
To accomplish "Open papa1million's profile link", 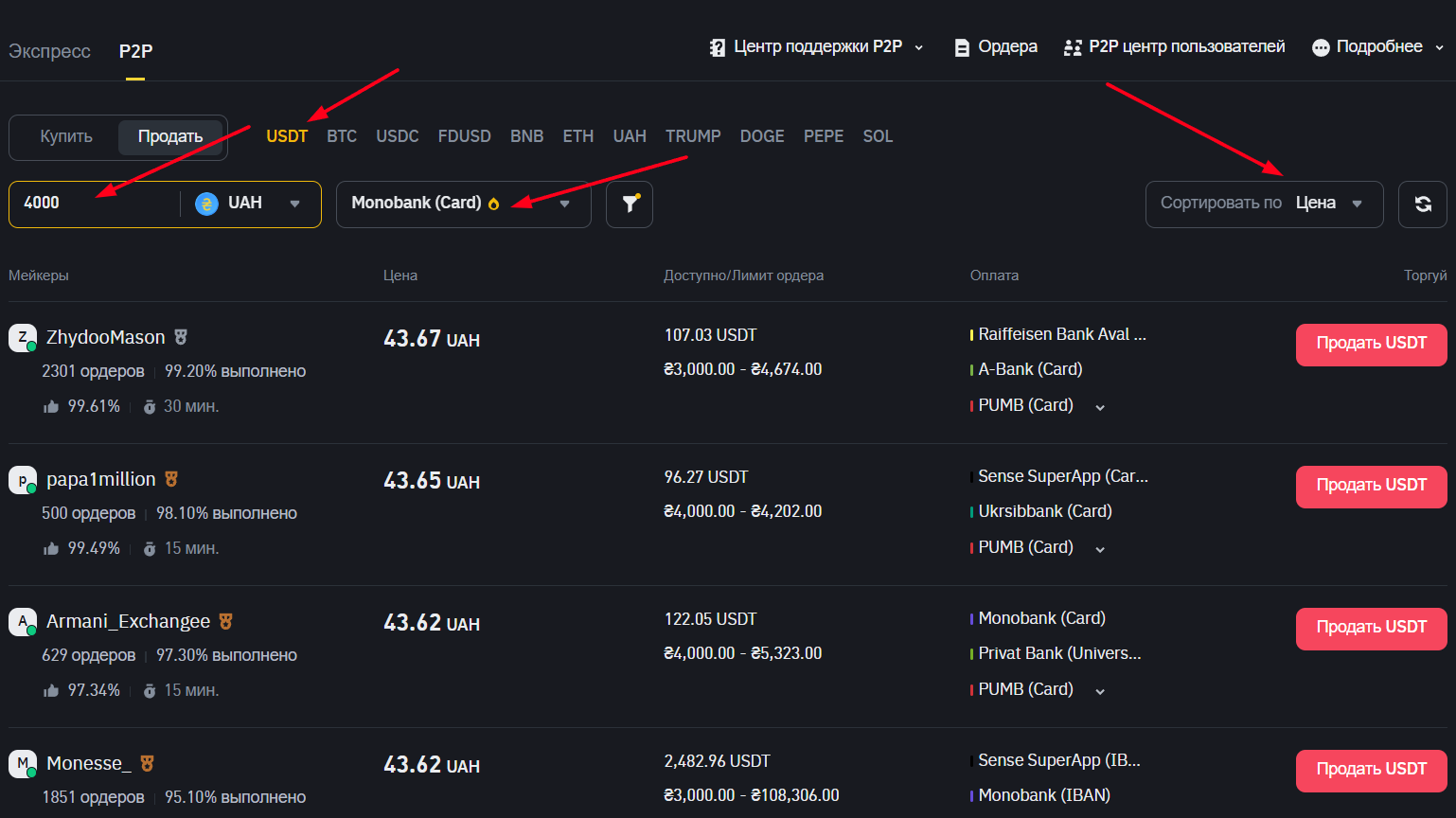I will 101,479.
